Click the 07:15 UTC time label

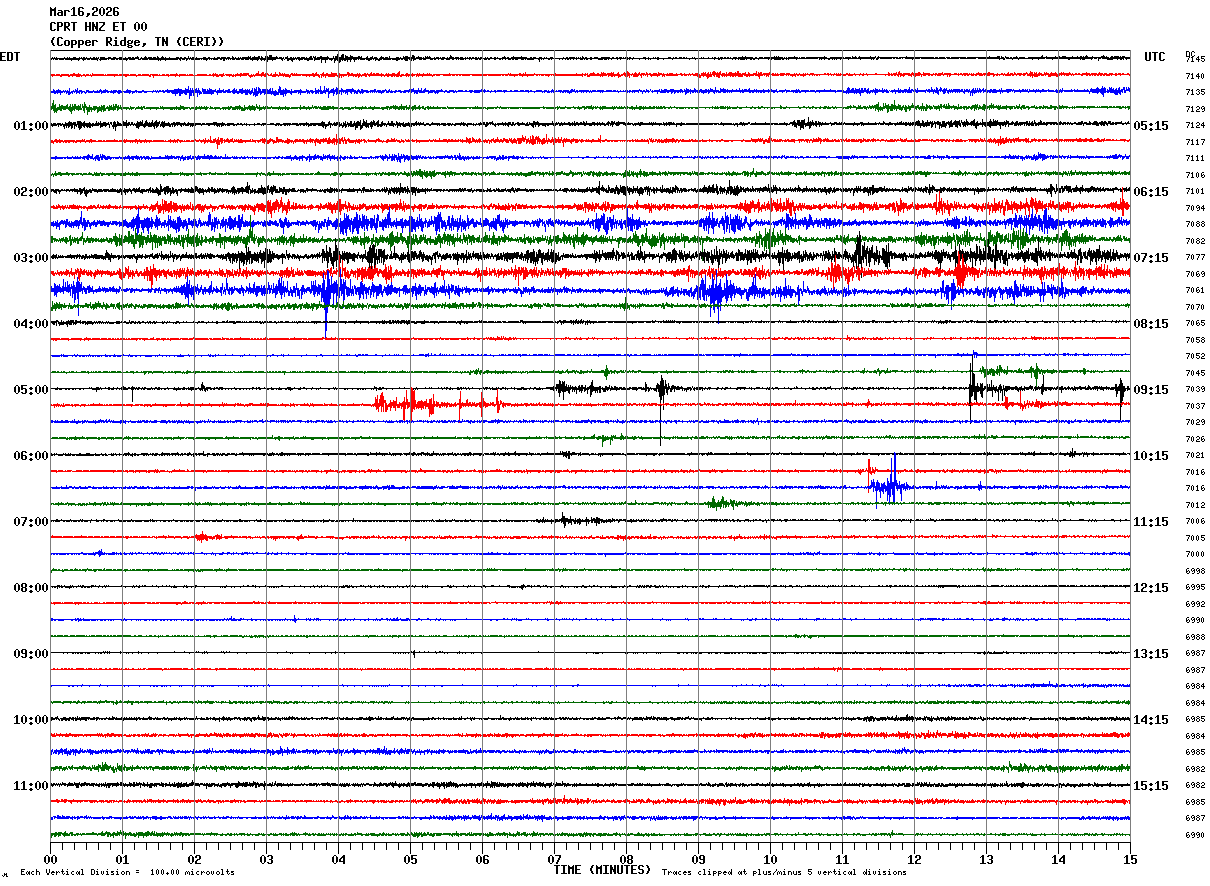[1151, 258]
